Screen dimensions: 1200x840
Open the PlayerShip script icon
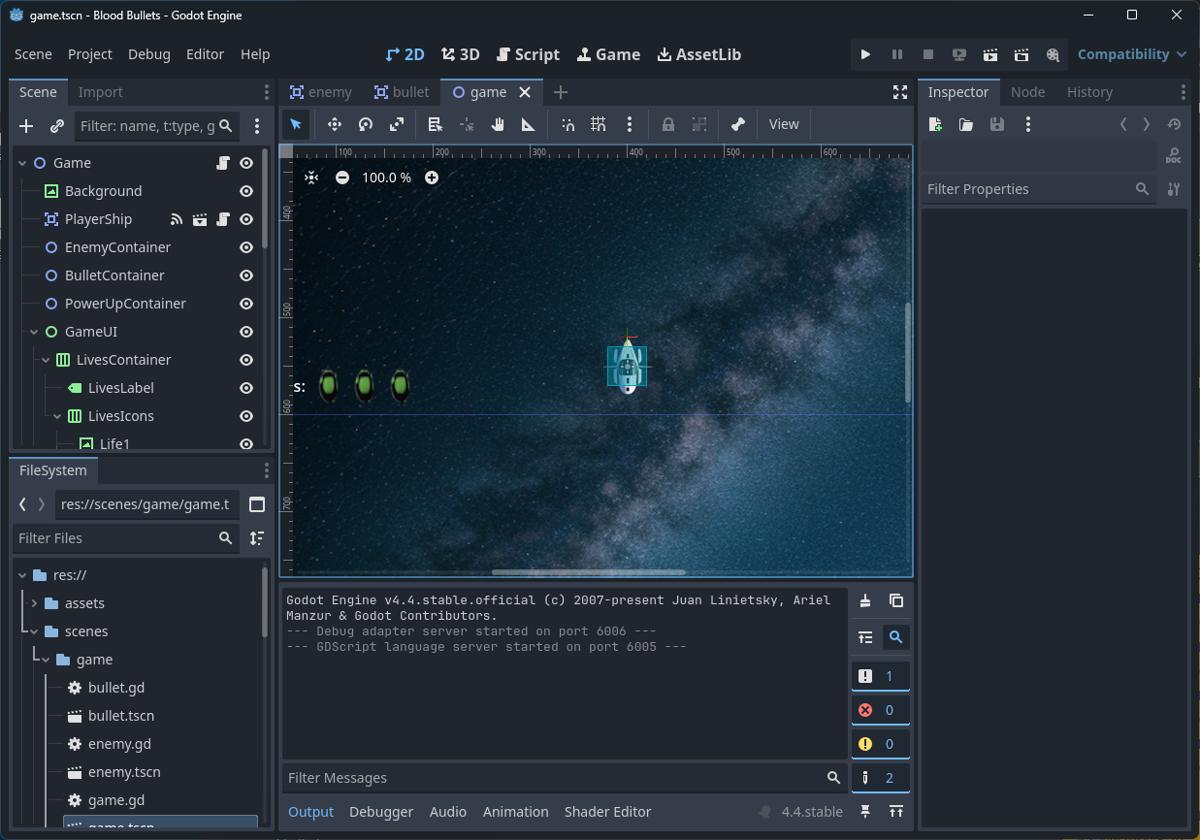[221, 219]
